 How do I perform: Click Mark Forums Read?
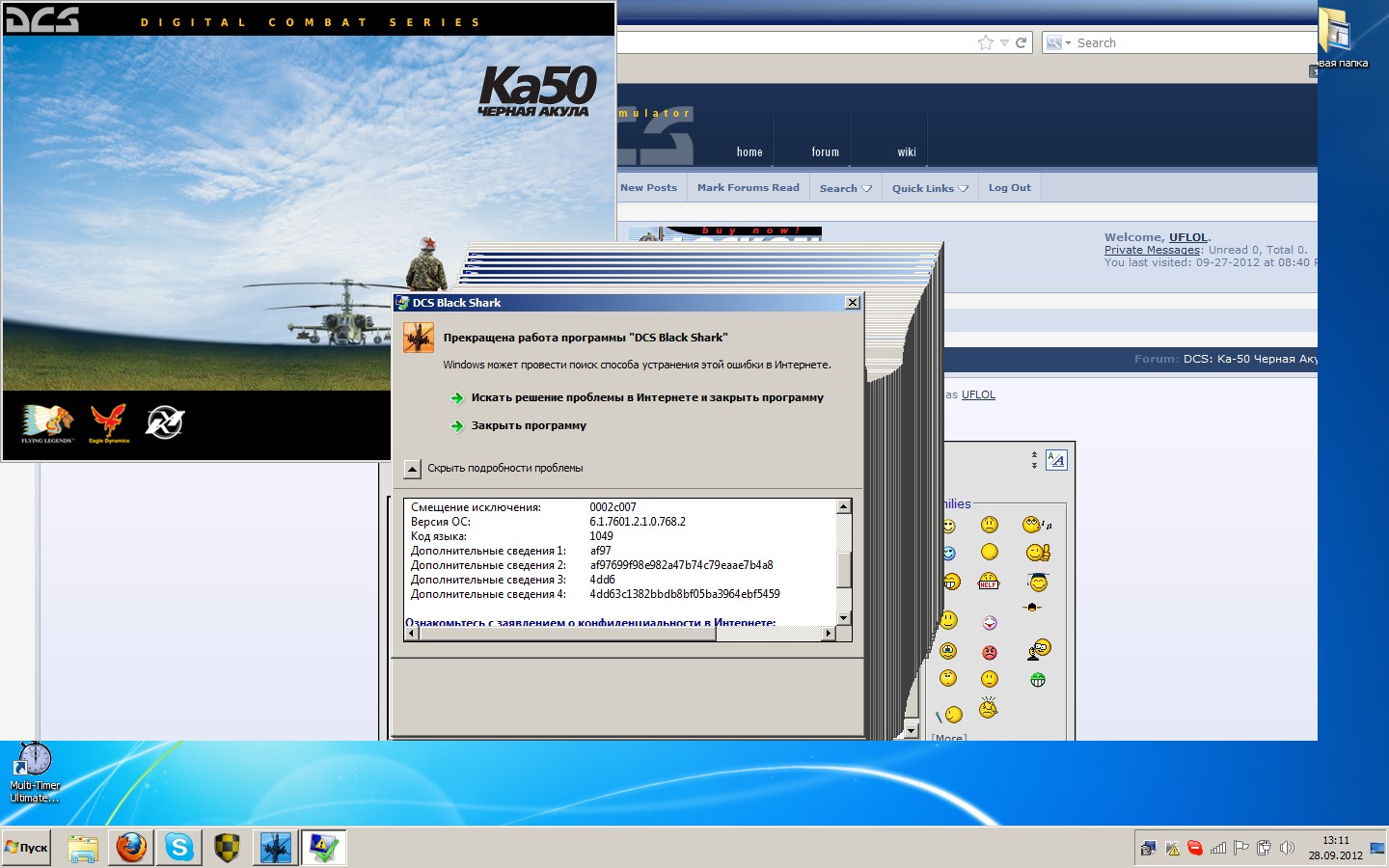749,188
